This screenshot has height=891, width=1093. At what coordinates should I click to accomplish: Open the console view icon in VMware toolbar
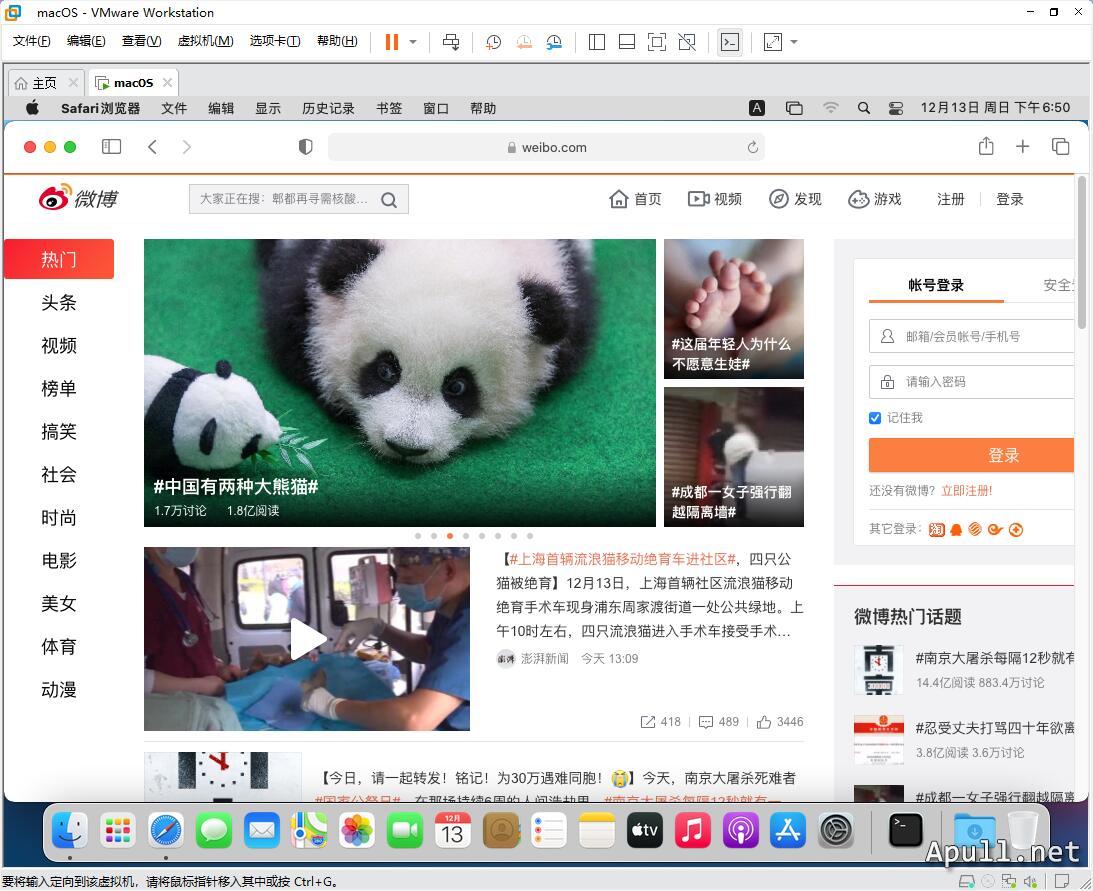pos(730,42)
